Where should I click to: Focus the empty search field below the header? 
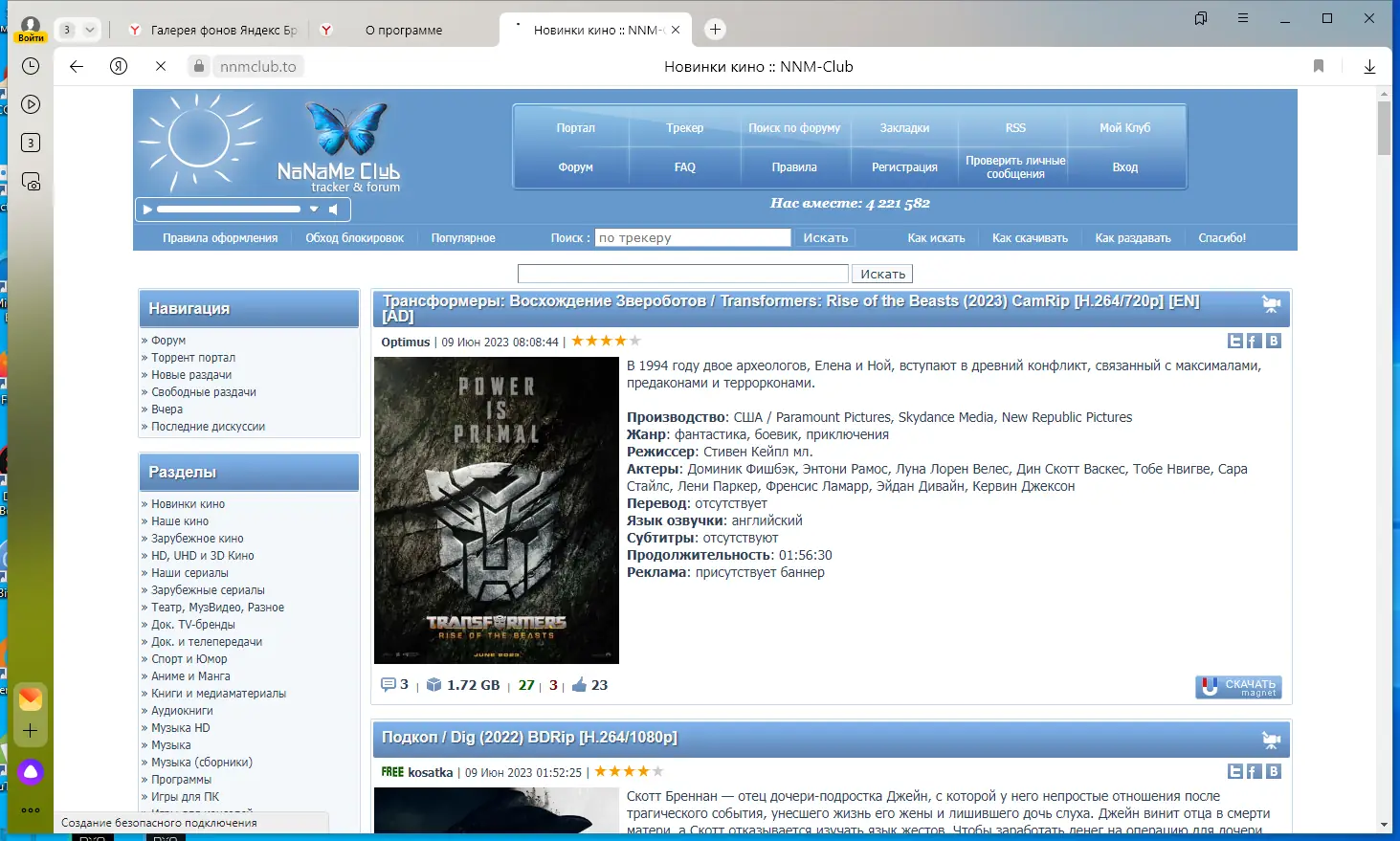(683, 275)
